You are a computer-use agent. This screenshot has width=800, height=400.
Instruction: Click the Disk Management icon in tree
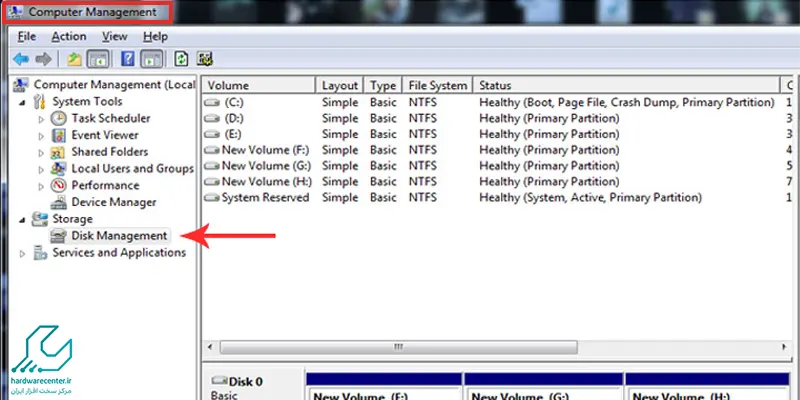coord(59,236)
